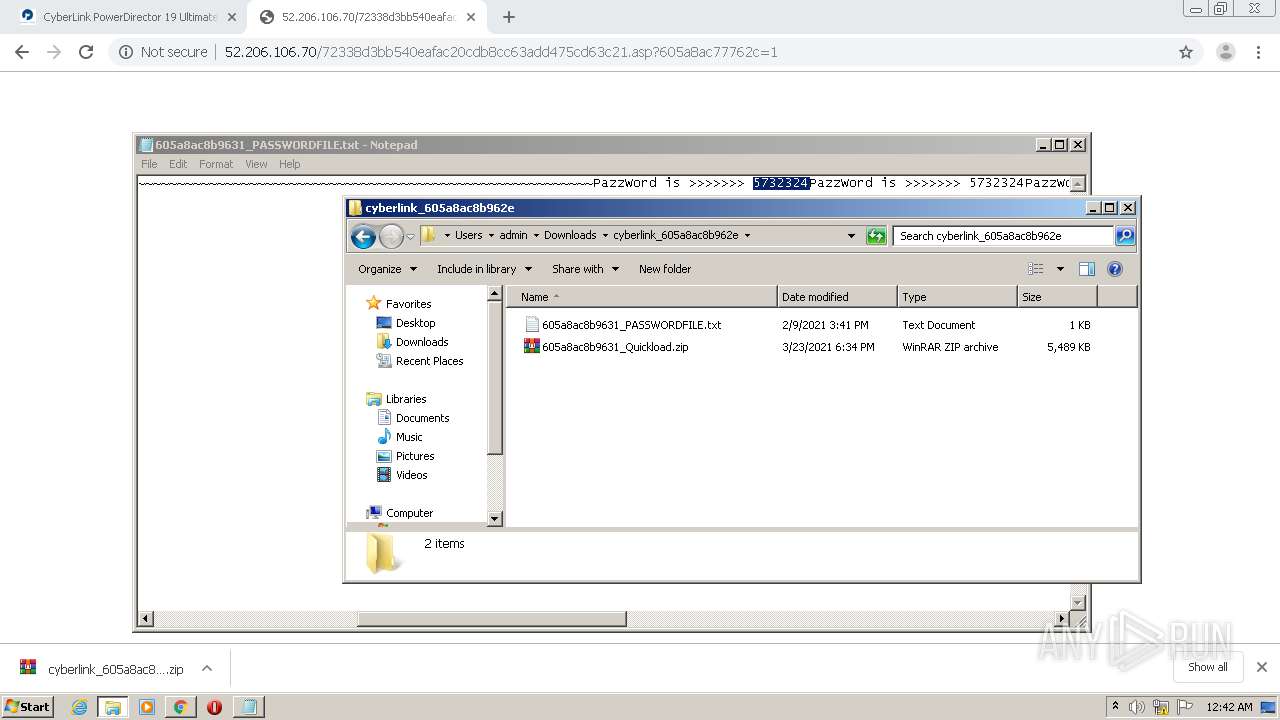Open Explorer help question mark icon
The image size is (1280, 720).
pyautogui.click(x=1115, y=269)
